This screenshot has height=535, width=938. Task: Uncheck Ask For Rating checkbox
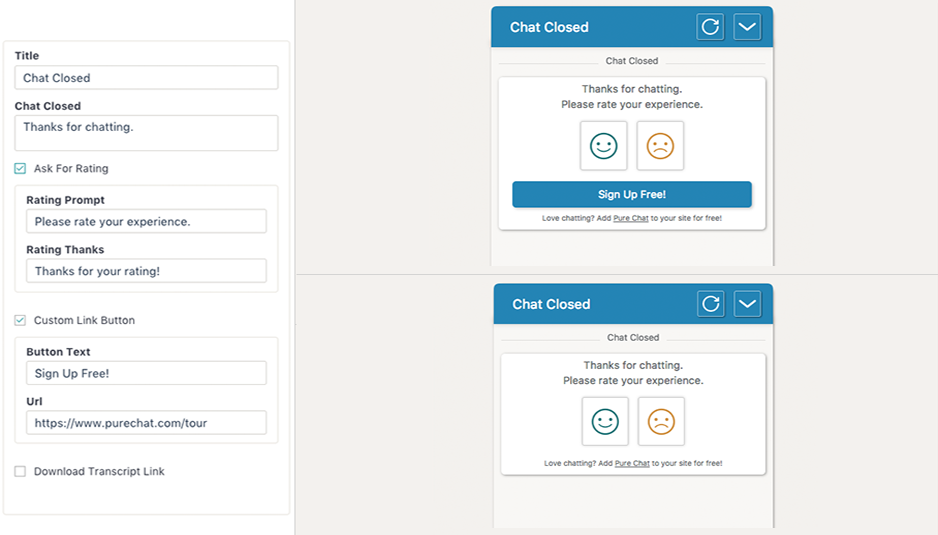[x=20, y=169]
